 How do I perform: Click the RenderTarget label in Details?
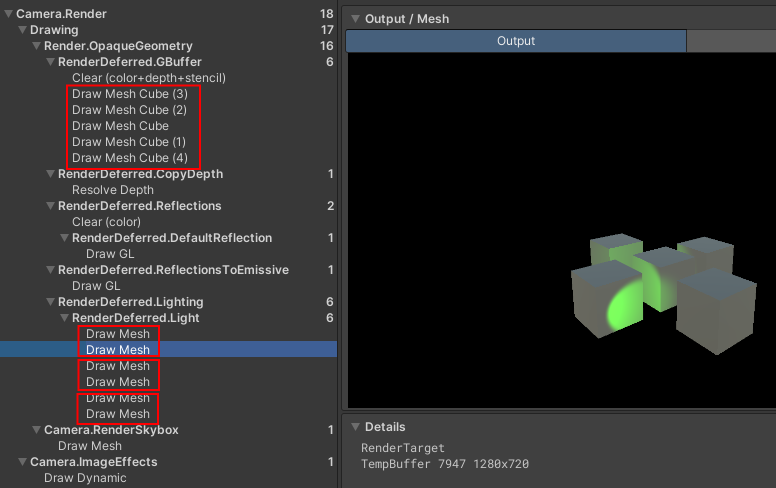tap(403, 448)
